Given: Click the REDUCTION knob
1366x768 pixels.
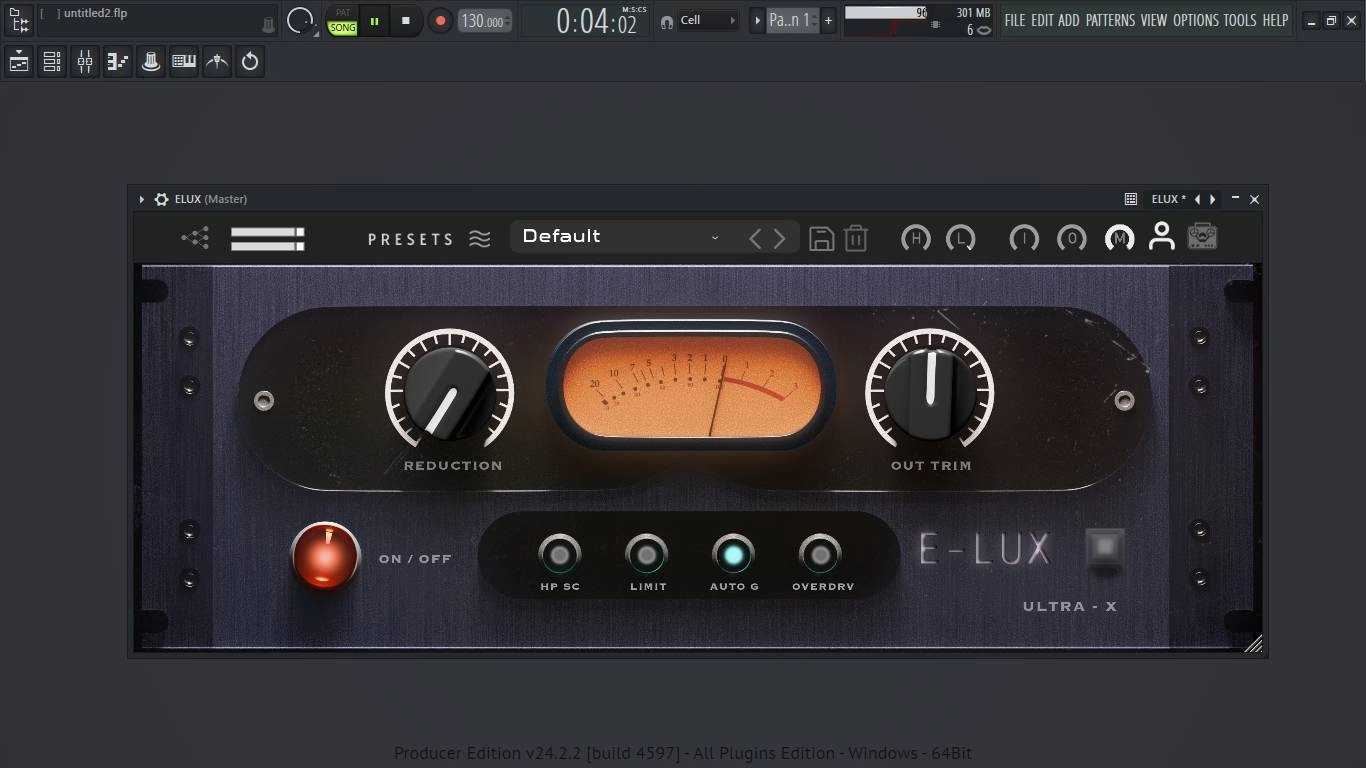Looking at the screenshot, I should coord(450,393).
